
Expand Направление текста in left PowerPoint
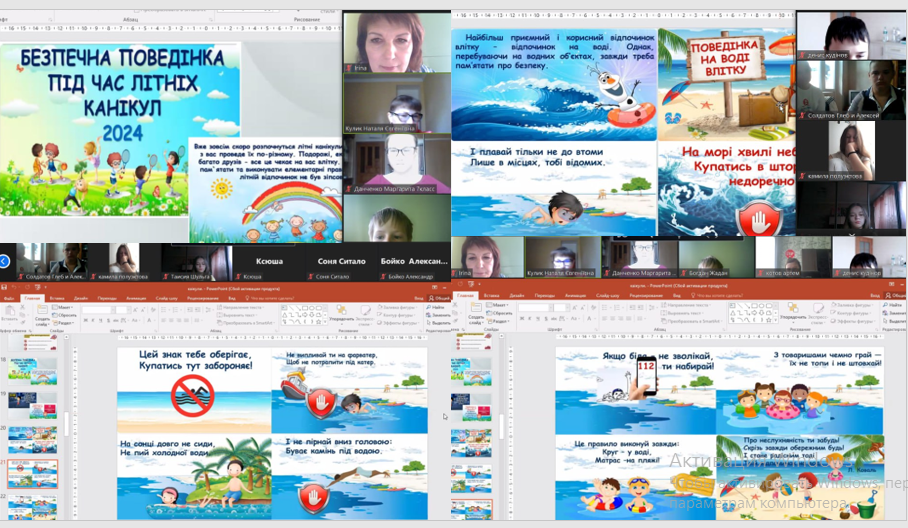pos(240,307)
